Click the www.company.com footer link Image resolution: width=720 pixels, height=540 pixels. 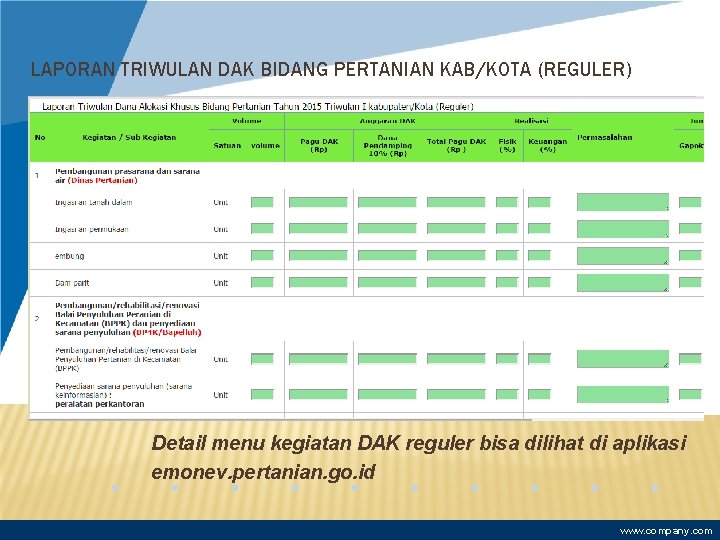tap(666, 531)
